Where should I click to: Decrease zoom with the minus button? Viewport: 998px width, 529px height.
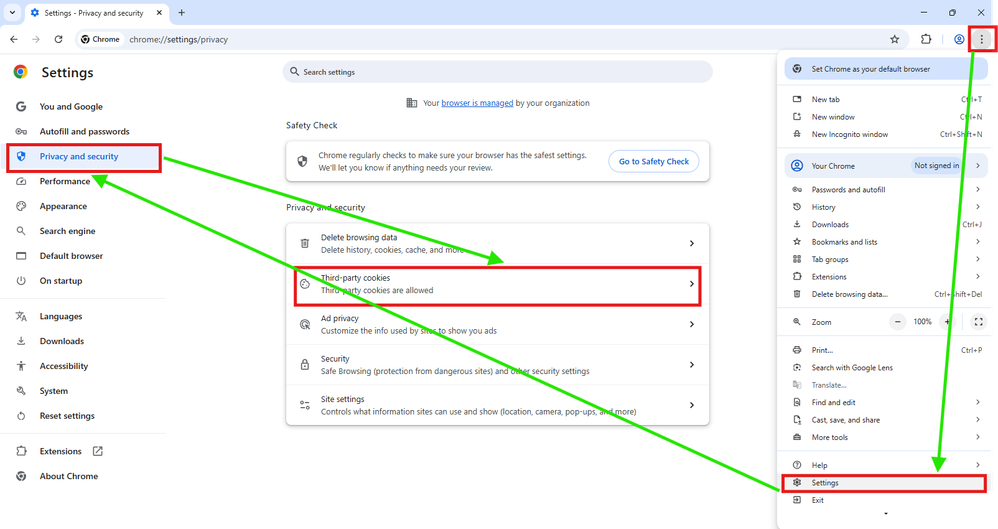897,322
